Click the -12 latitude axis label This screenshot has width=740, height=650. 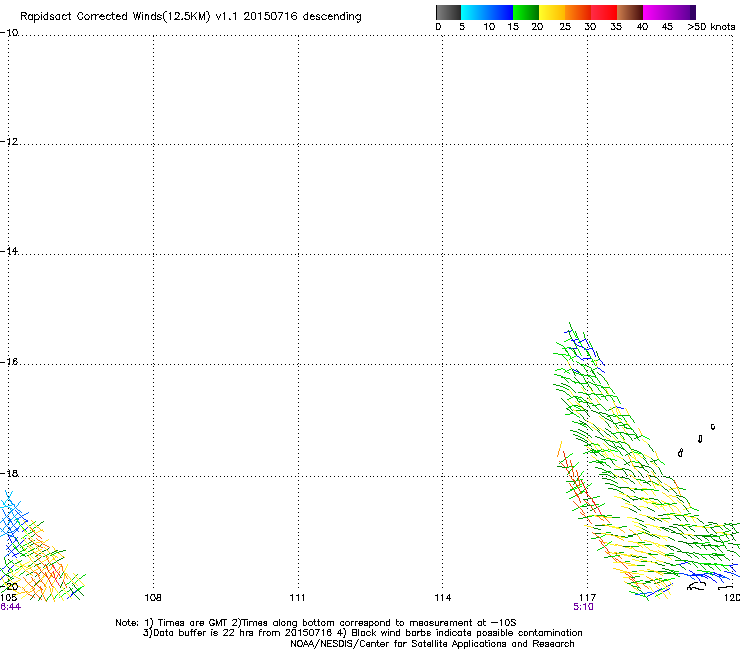pyautogui.click(x=9, y=142)
